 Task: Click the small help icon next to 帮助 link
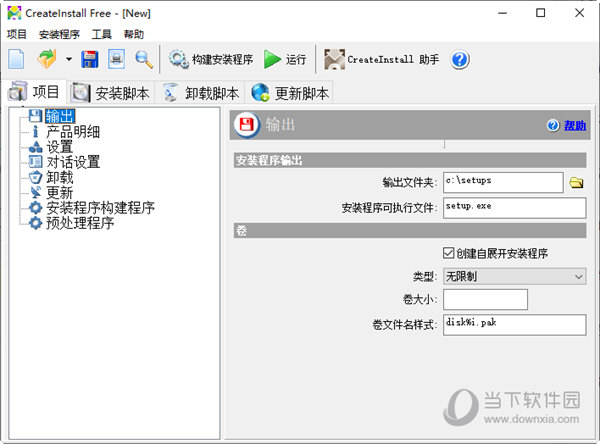tap(553, 125)
